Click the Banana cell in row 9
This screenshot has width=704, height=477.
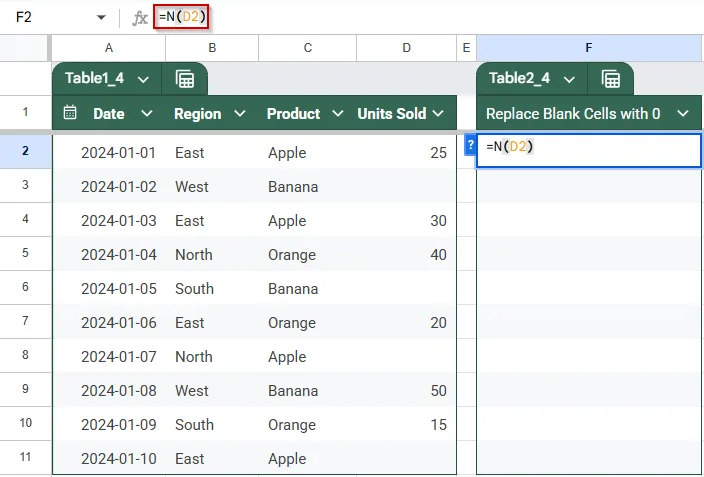(308, 391)
